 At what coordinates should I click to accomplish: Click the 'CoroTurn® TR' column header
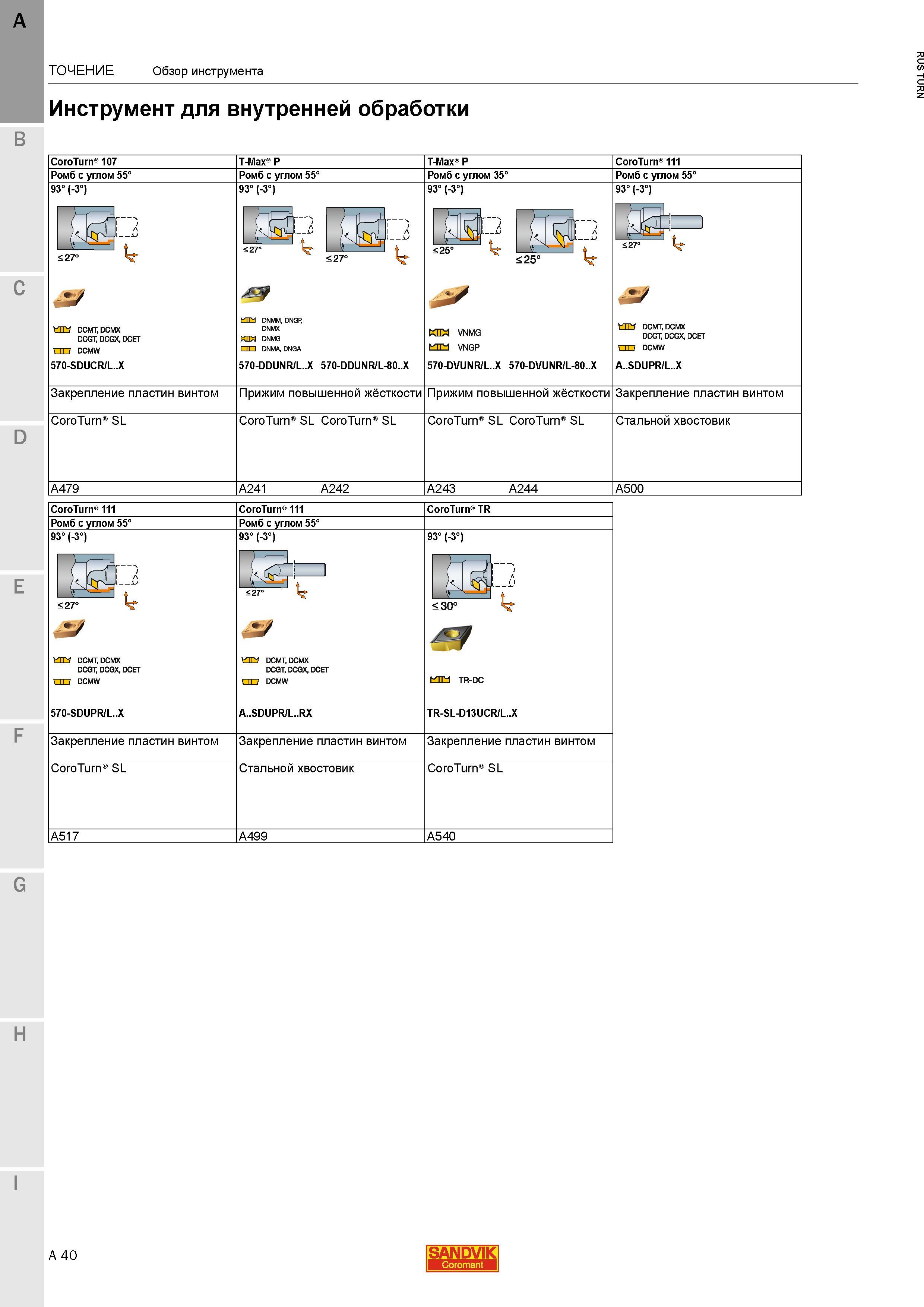click(519, 509)
